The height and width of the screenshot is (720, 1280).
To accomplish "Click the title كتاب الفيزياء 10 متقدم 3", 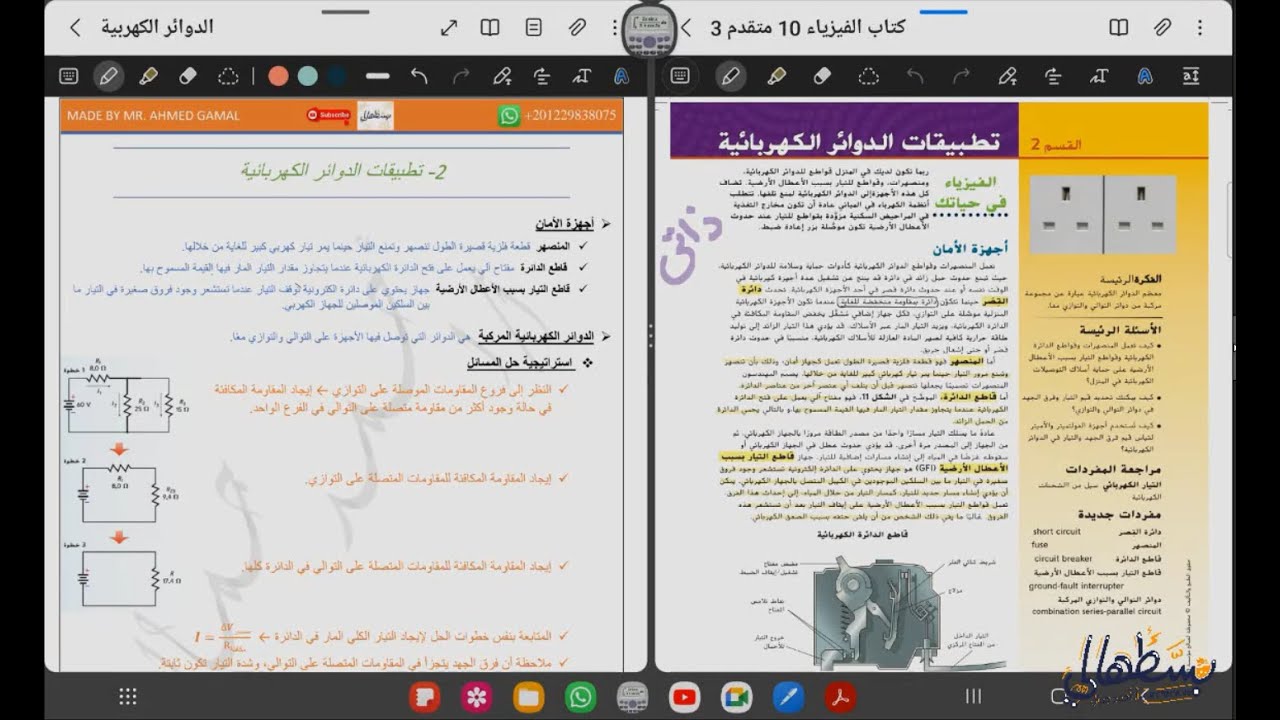I will (x=808, y=27).
